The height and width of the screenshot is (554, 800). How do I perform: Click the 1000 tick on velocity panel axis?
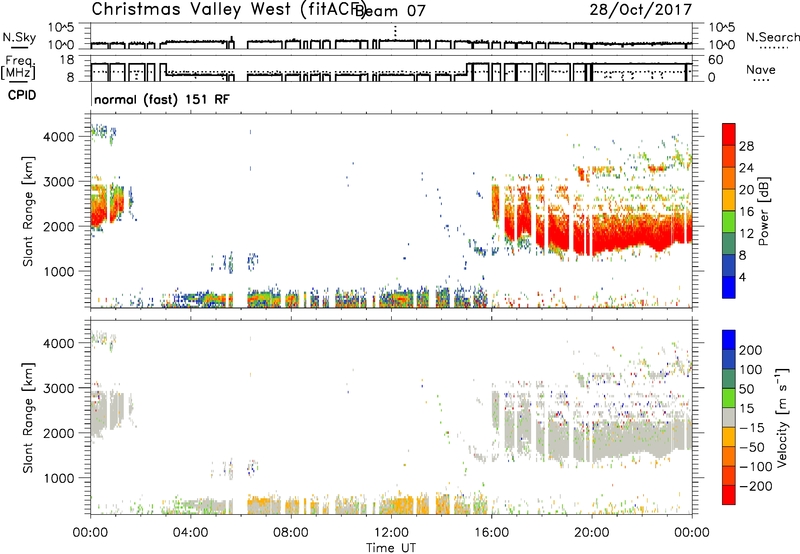click(59, 478)
